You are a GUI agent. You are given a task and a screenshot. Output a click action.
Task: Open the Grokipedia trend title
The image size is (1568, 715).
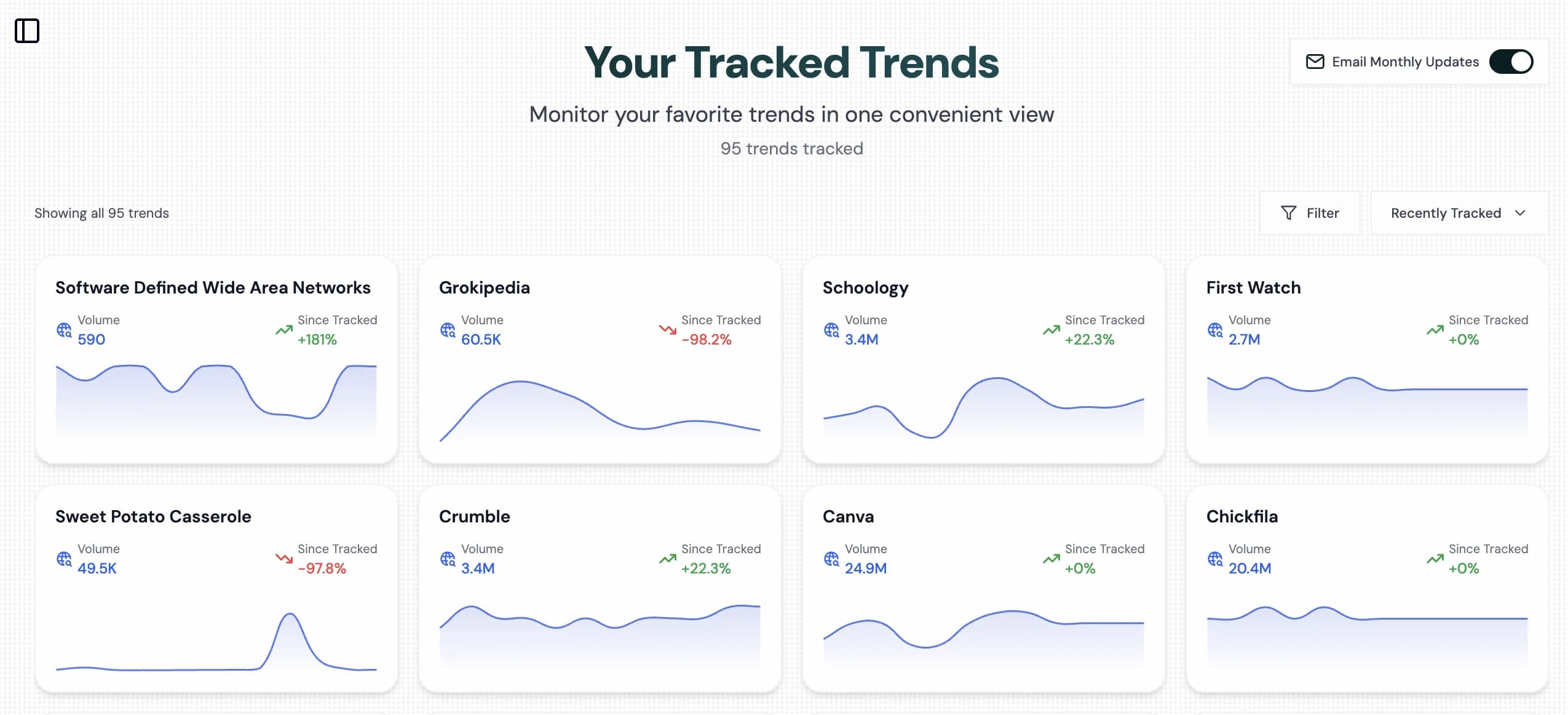pyautogui.click(x=484, y=287)
